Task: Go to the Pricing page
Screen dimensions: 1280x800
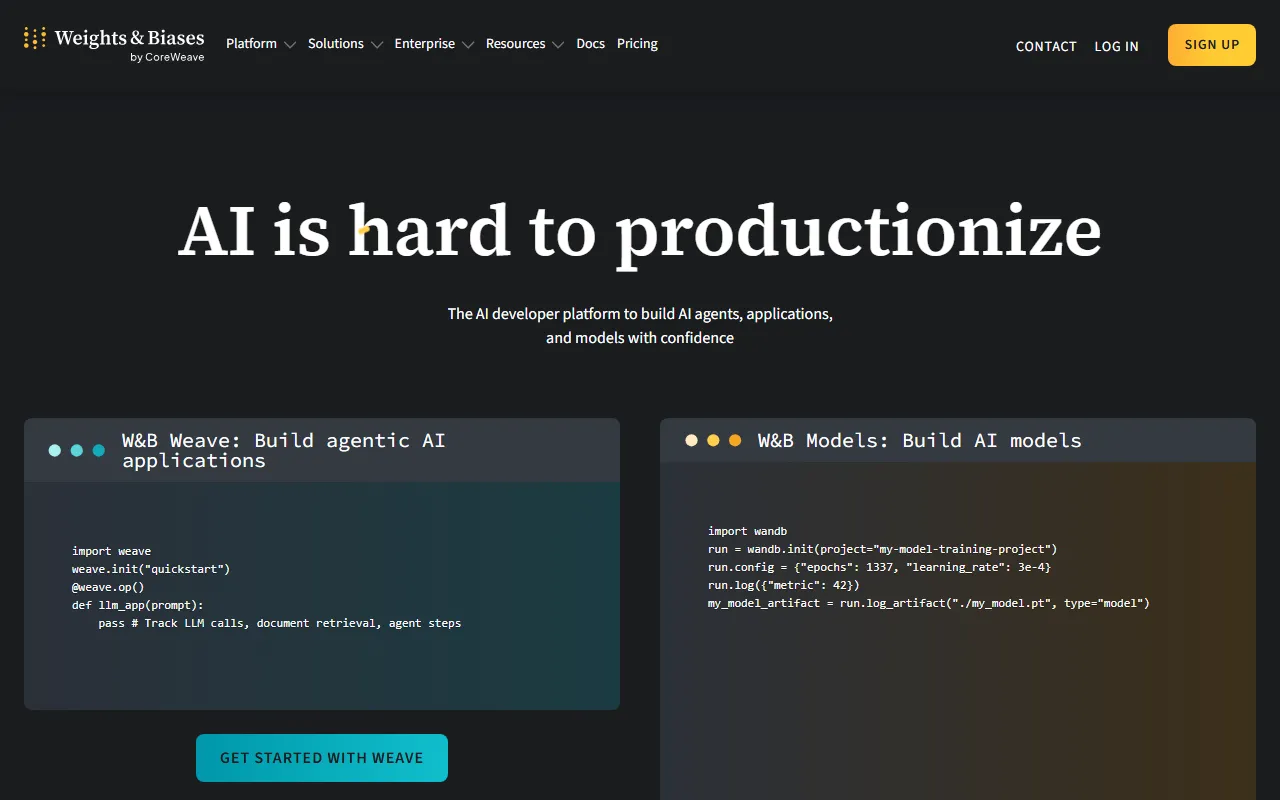Action: point(637,44)
